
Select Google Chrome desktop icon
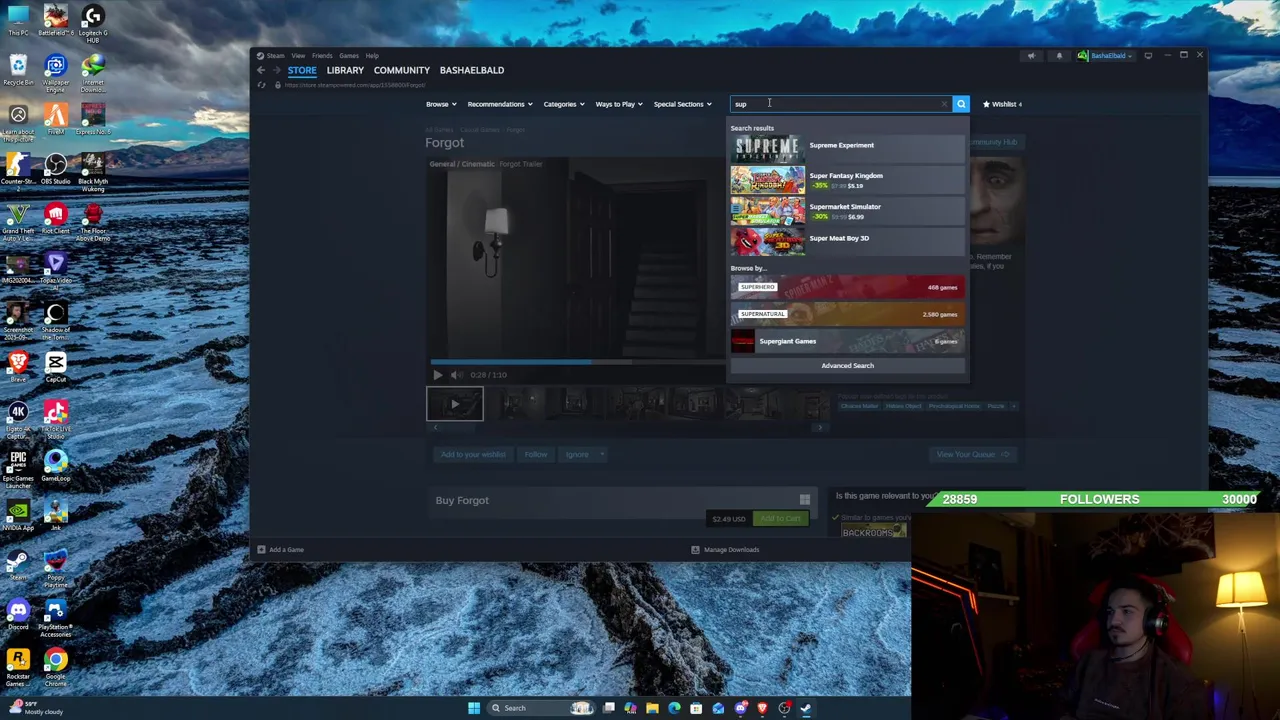coord(55,665)
